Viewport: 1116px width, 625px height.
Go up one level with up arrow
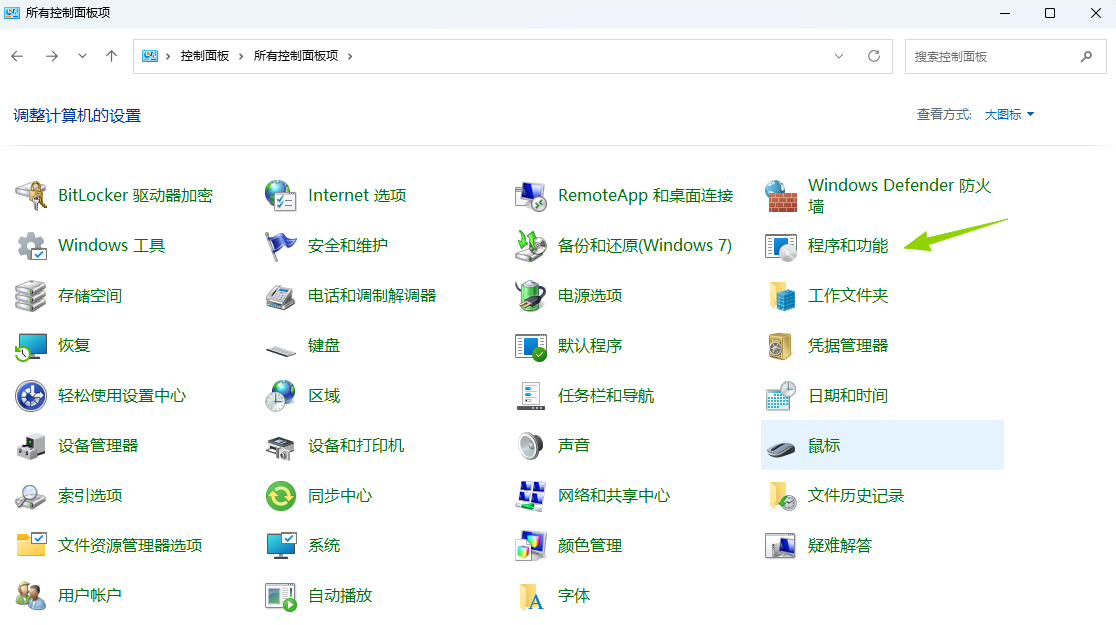tap(112, 56)
